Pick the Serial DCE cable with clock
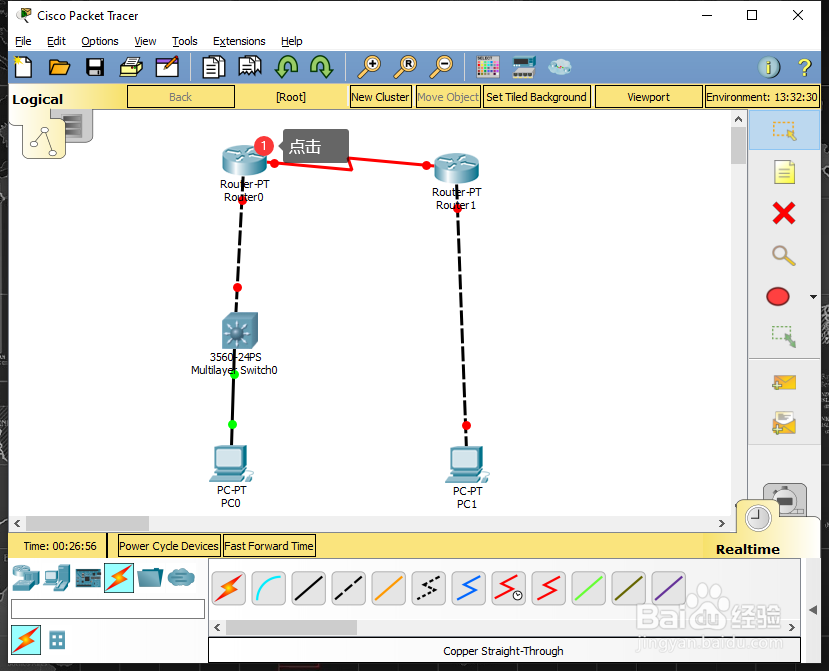Screen dimensions: 829x671 (509, 588)
